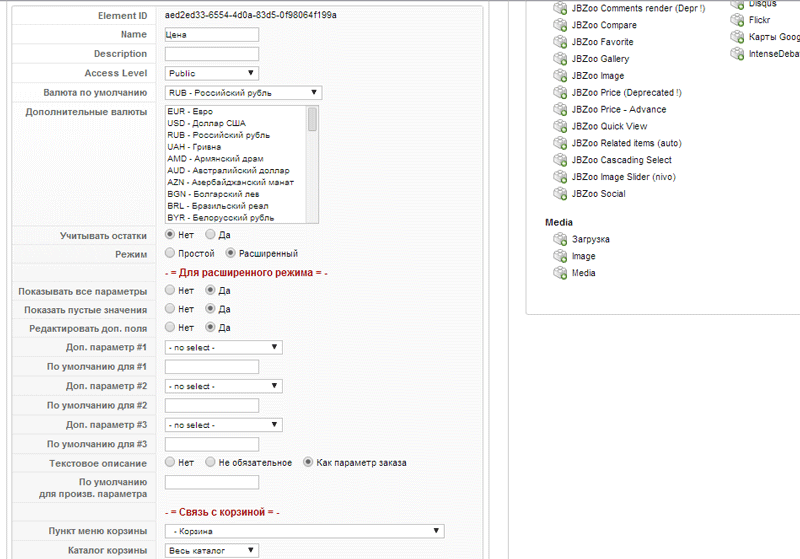Choose the Простой mode radio button
The width and height of the screenshot is (800, 559).
[170, 253]
